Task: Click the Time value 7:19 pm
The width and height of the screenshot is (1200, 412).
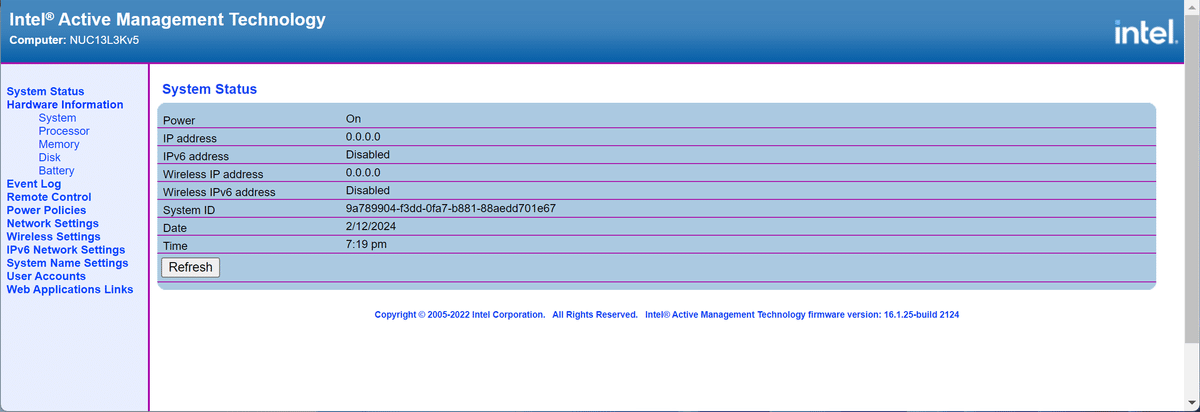Action: [367, 244]
